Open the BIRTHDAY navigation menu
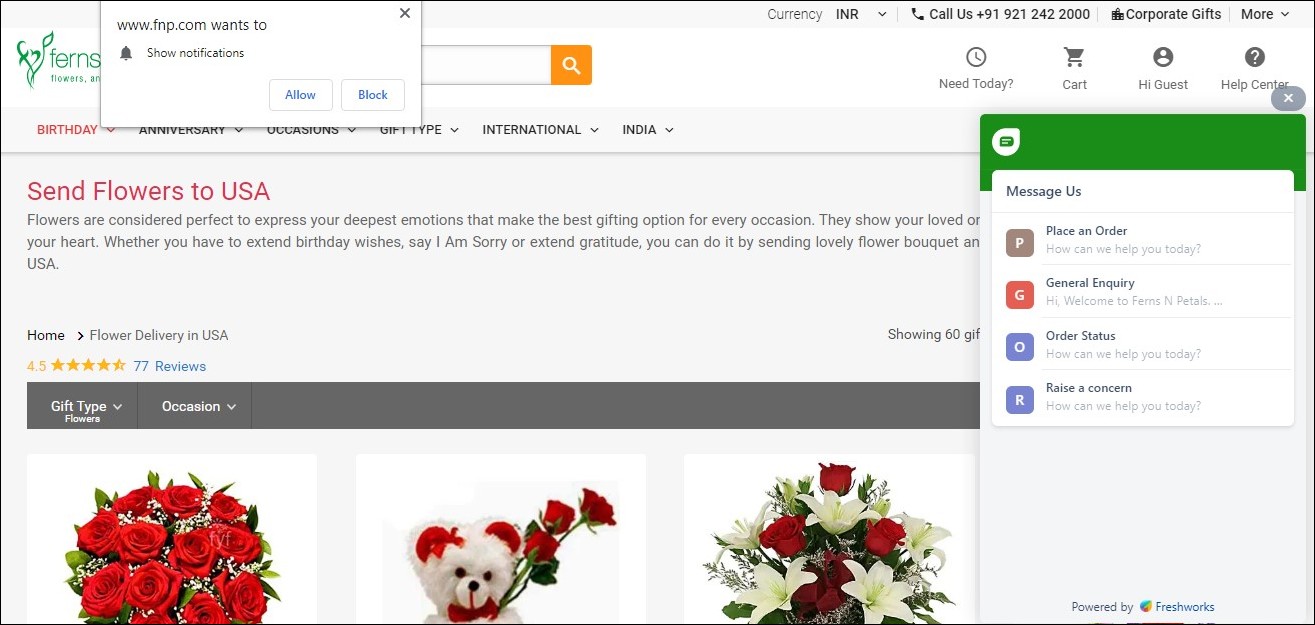The width and height of the screenshot is (1315, 625). (x=75, y=129)
